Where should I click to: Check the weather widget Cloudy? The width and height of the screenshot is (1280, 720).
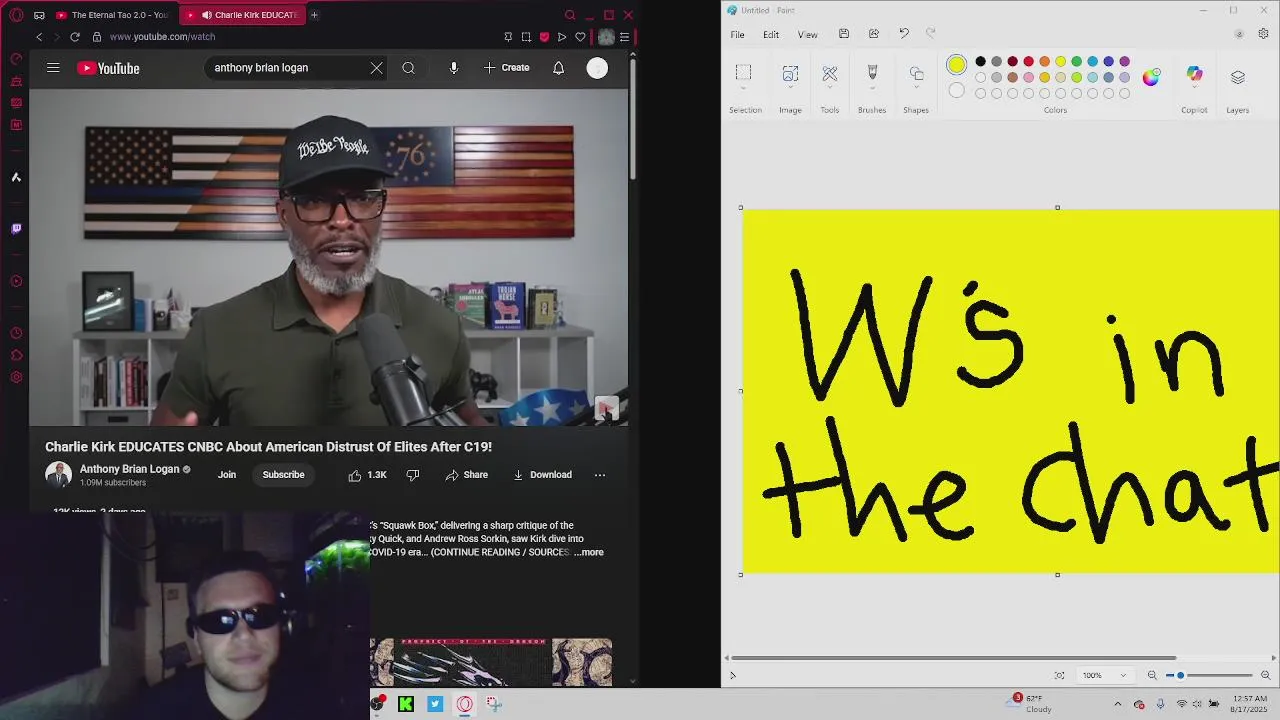(1030, 704)
